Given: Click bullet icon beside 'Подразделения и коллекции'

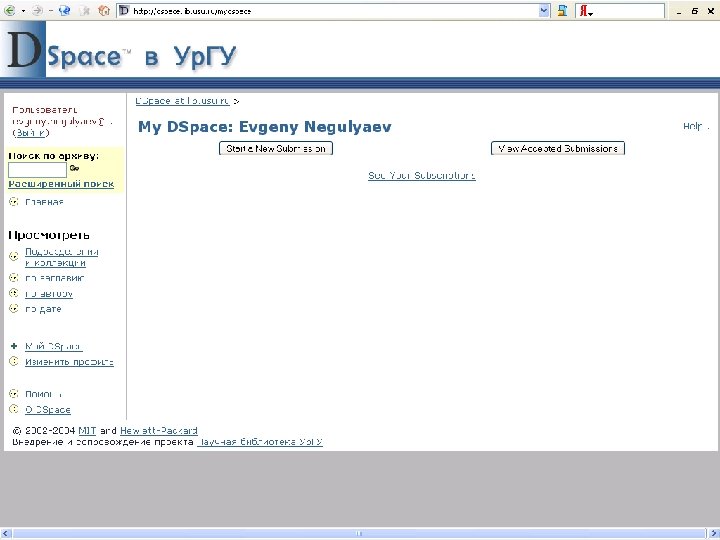Looking at the screenshot, I should coord(14,256).
